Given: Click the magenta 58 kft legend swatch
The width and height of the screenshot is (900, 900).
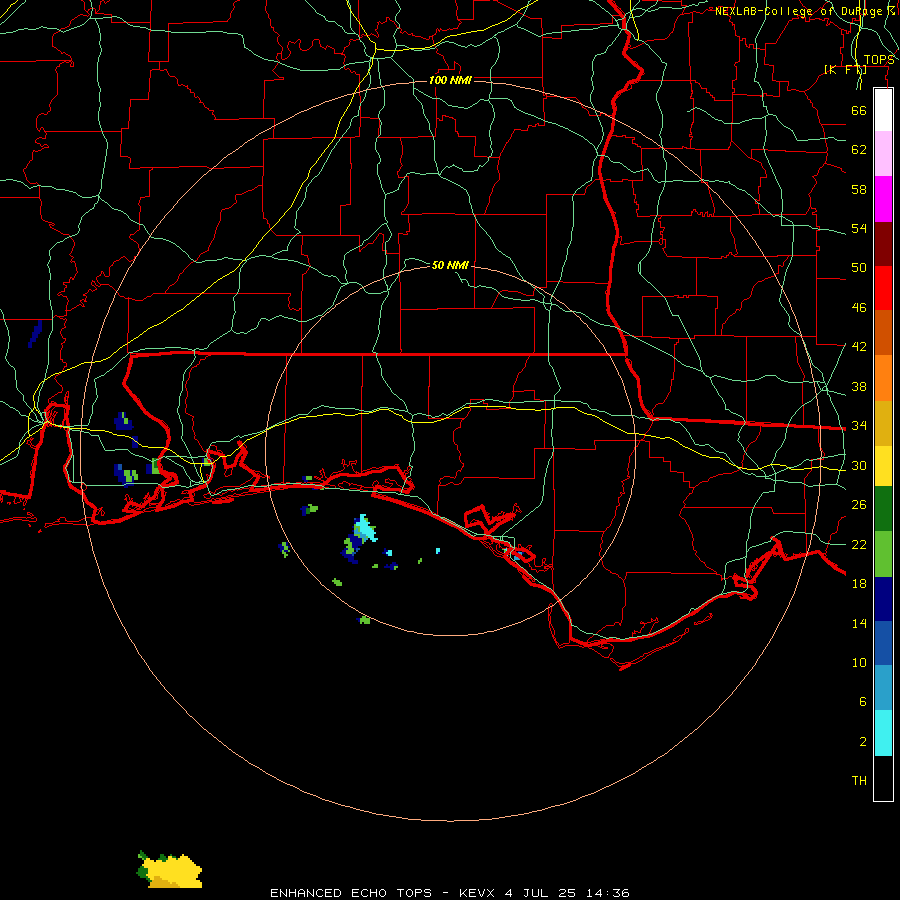Looking at the screenshot, I should 883,199.
